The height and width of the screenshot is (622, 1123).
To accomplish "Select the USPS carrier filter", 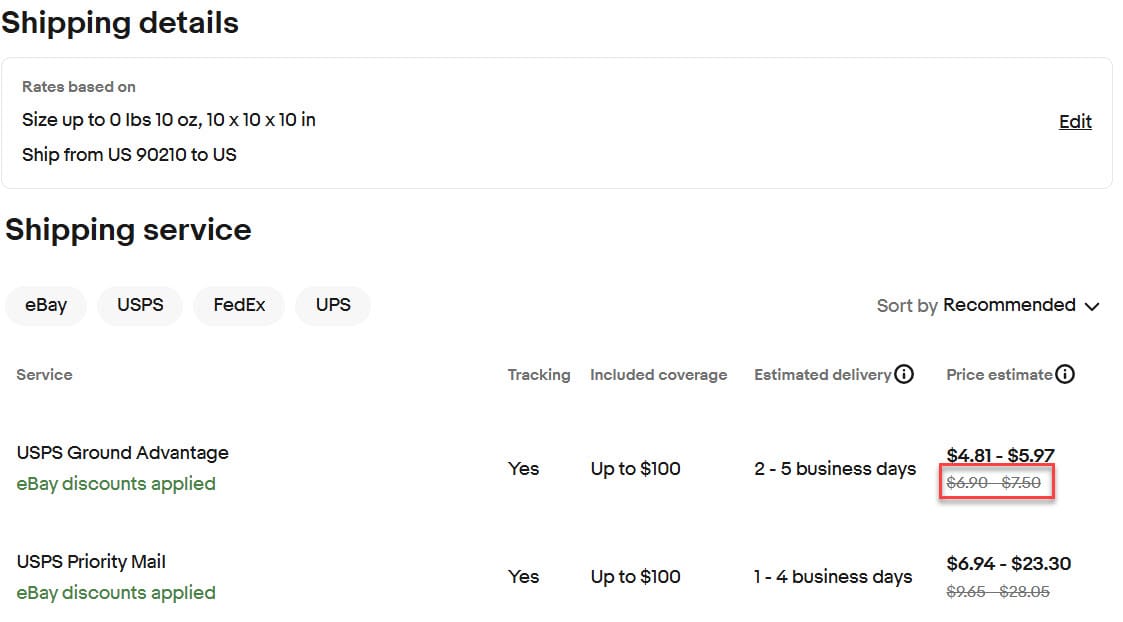I will pyautogui.click(x=140, y=305).
